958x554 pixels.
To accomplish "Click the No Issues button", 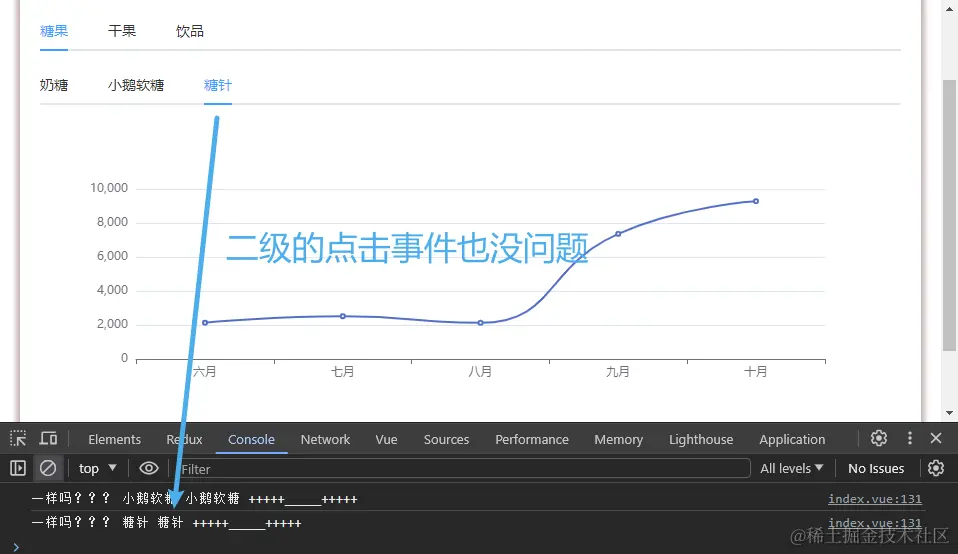I will click(x=876, y=468).
